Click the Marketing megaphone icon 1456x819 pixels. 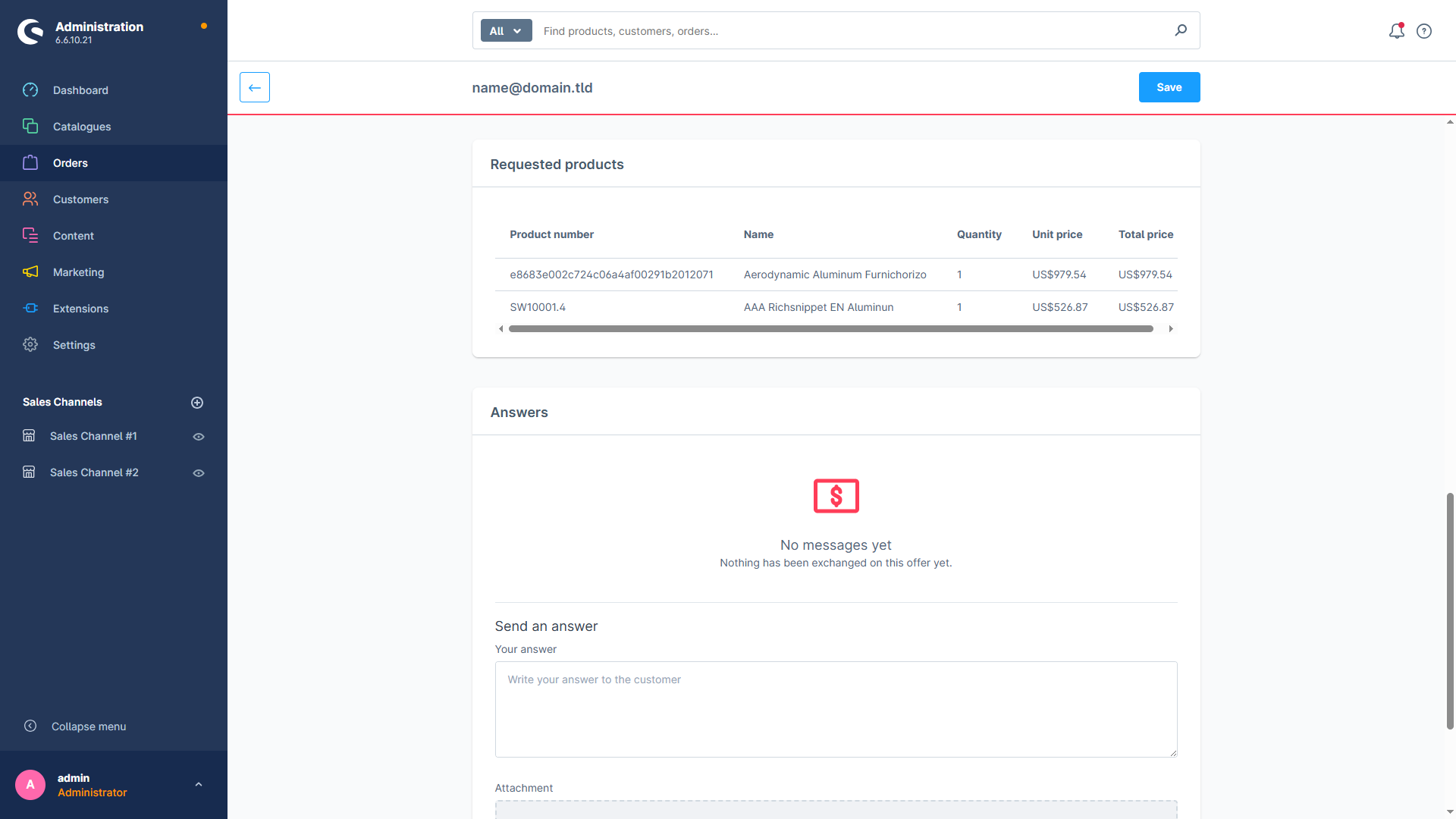coord(30,272)
